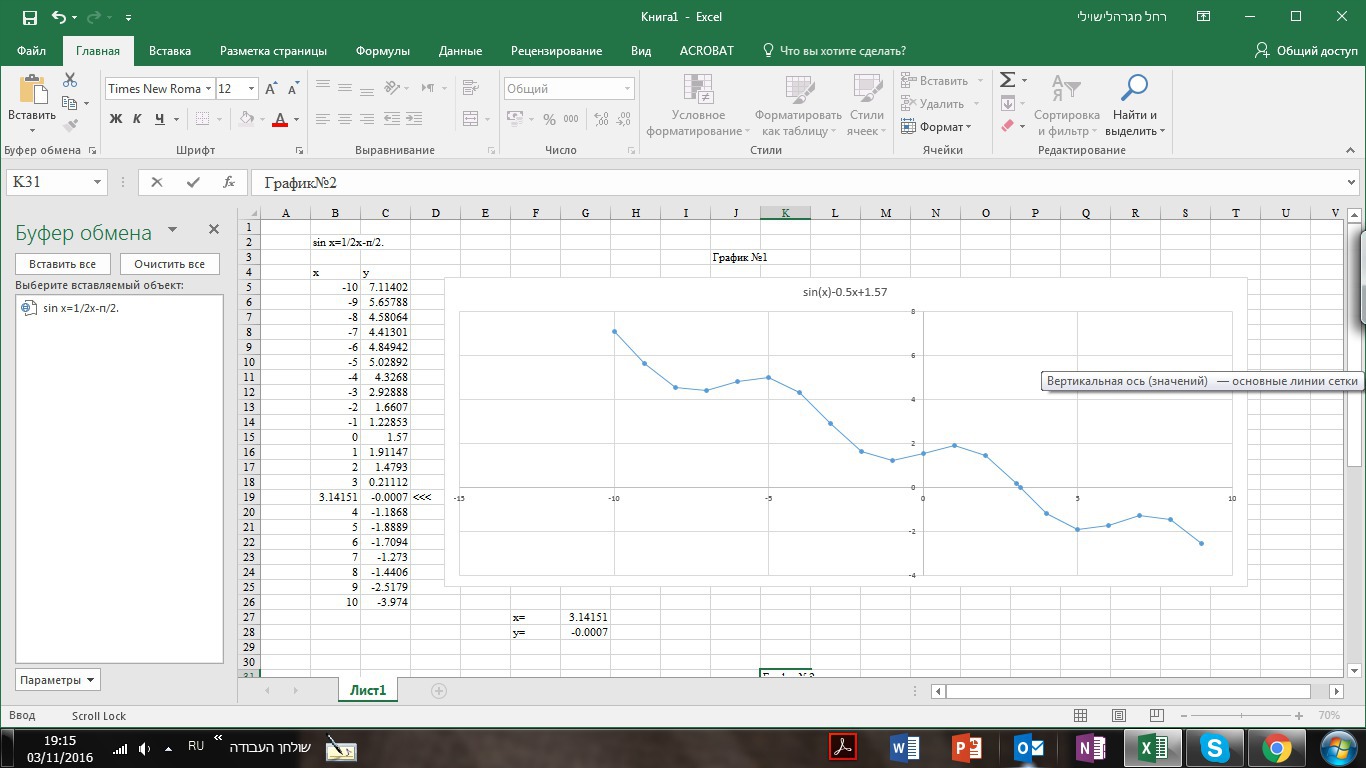Switch to the Формулы ribbon tab
This screenshot has width=1366, height=768.
(x=382, y=51)
